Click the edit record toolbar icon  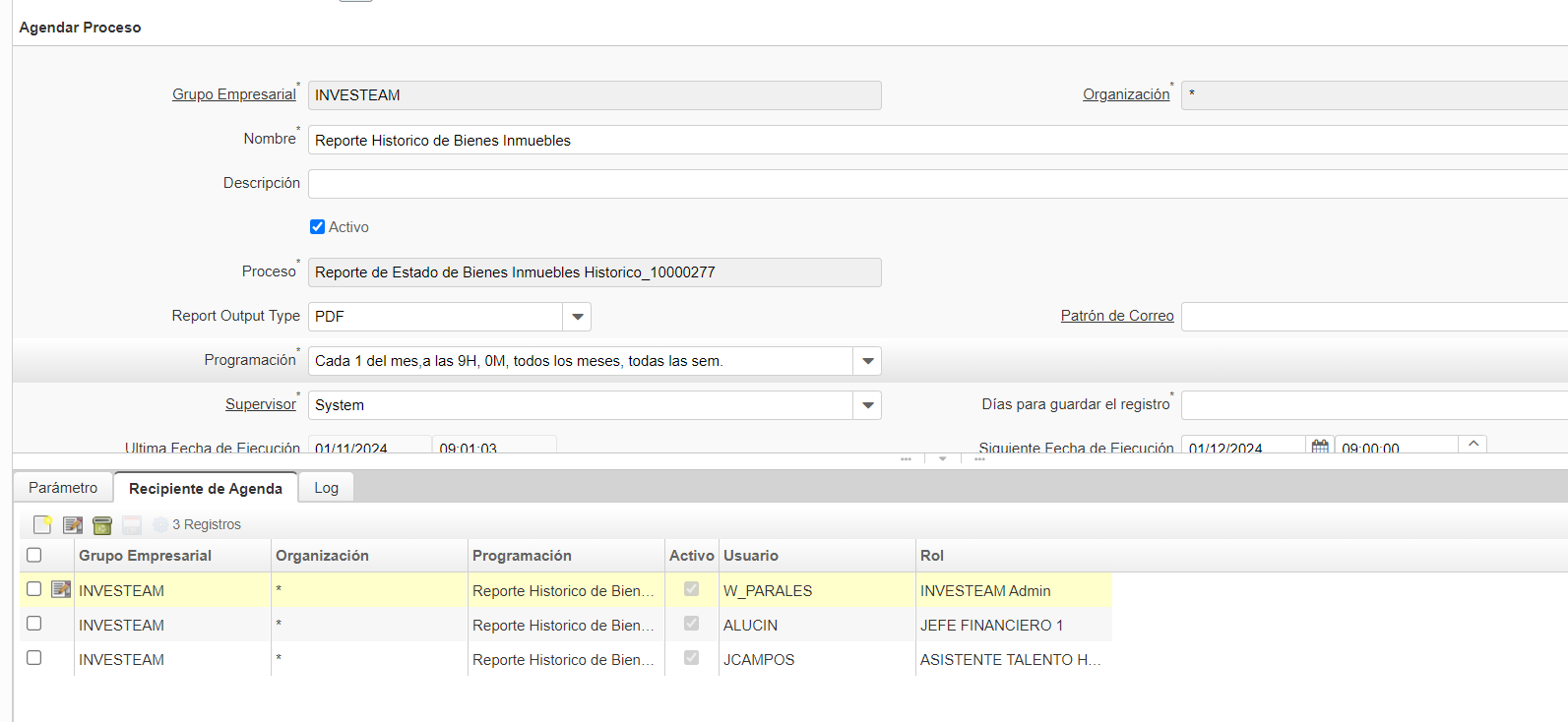point(73,525)
